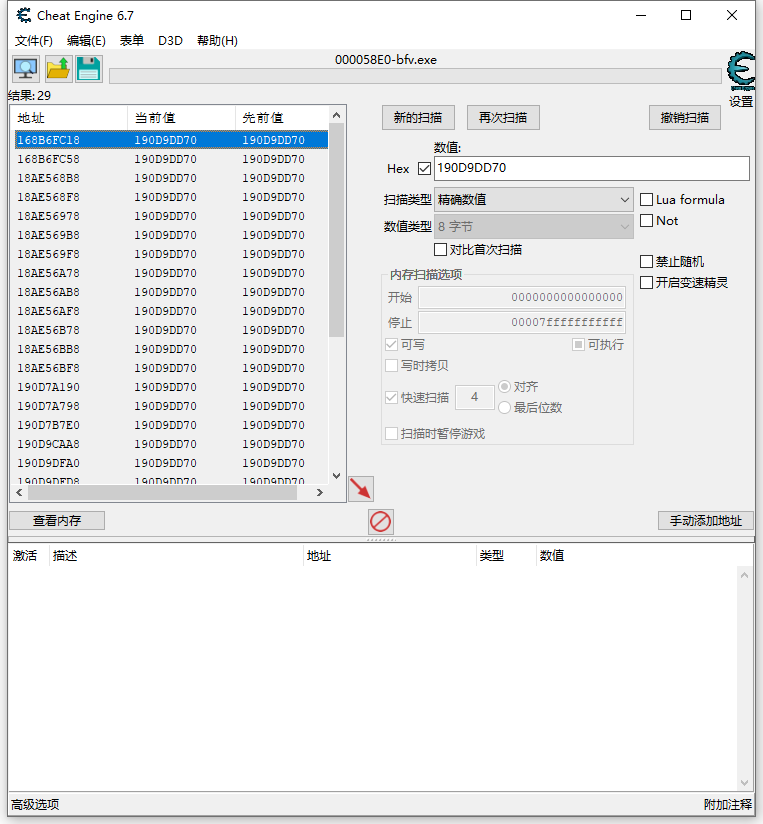Click results list scroll right arrow

[x=319, y=493]
